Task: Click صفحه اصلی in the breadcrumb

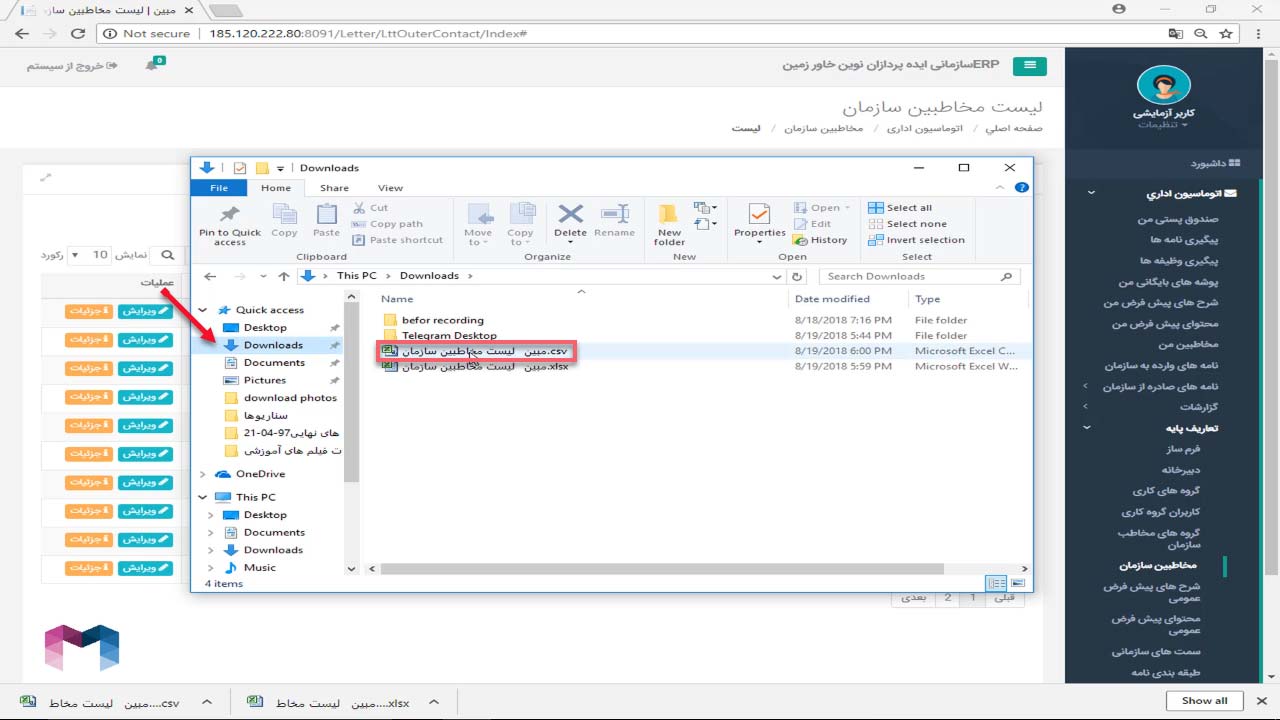Action: [1014, 129]
